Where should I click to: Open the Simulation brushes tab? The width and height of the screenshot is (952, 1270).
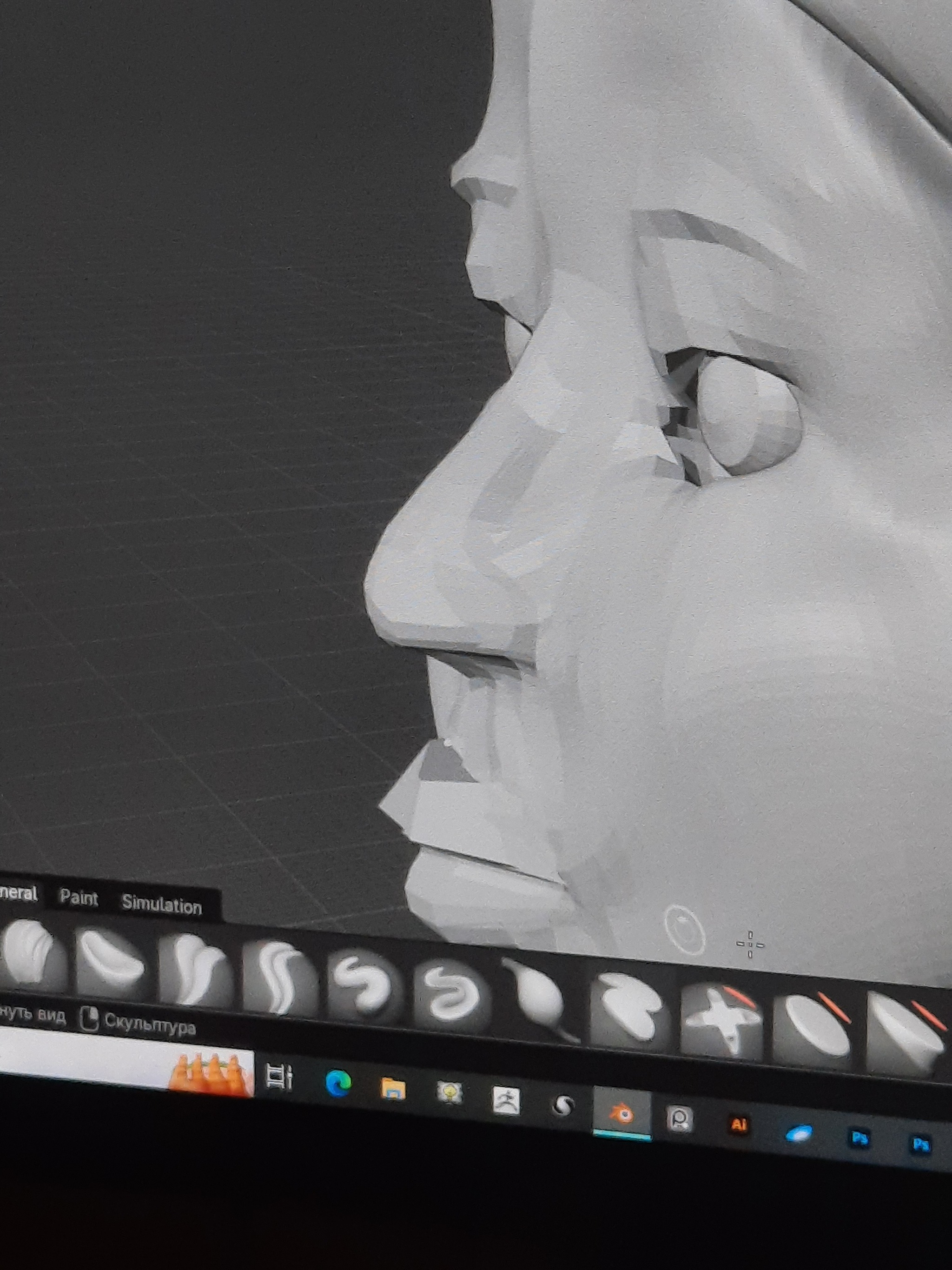click(161, 905)
